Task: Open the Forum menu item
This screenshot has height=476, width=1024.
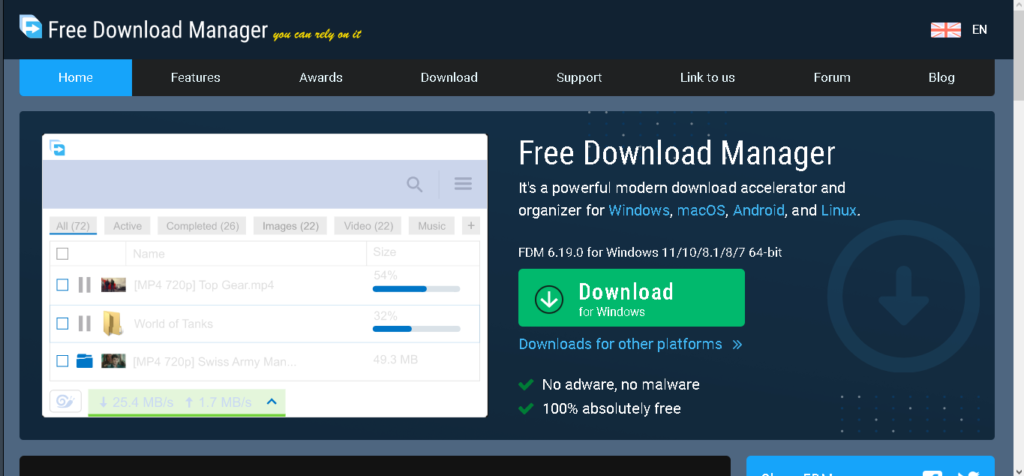Action: point(831,78)
